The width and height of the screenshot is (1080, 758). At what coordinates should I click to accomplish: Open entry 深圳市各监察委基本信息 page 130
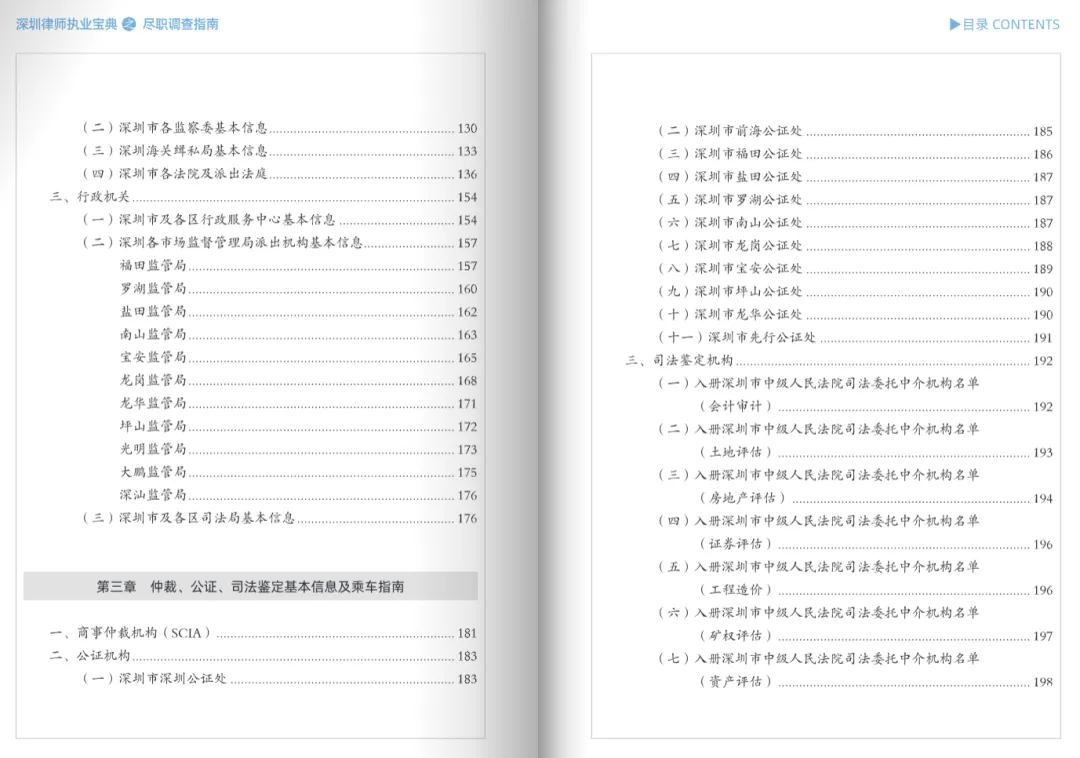(x=279, y=128)
